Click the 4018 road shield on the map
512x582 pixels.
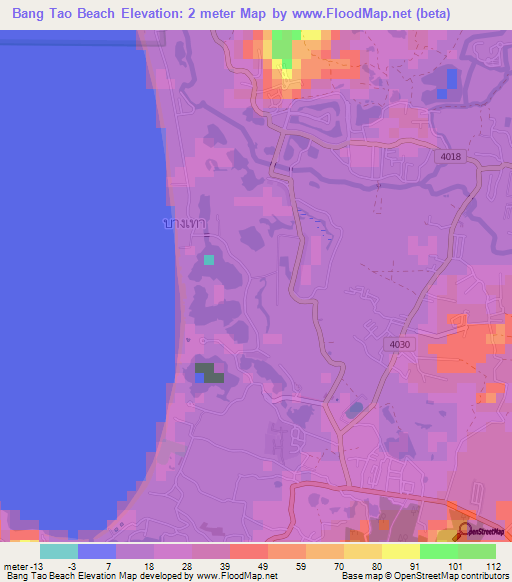coord(450,157)
